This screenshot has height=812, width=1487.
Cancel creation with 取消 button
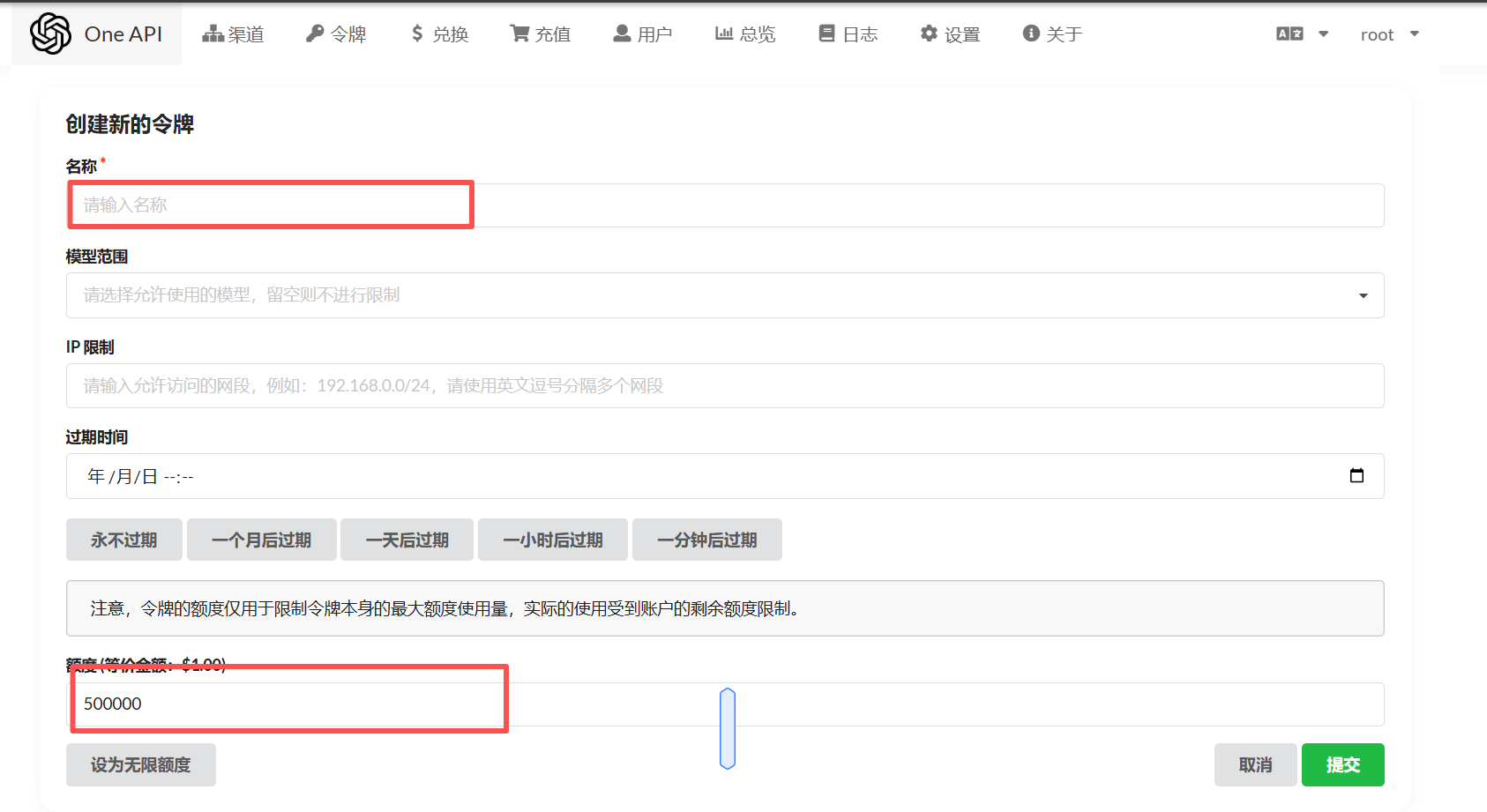(x=1255, y=764)
